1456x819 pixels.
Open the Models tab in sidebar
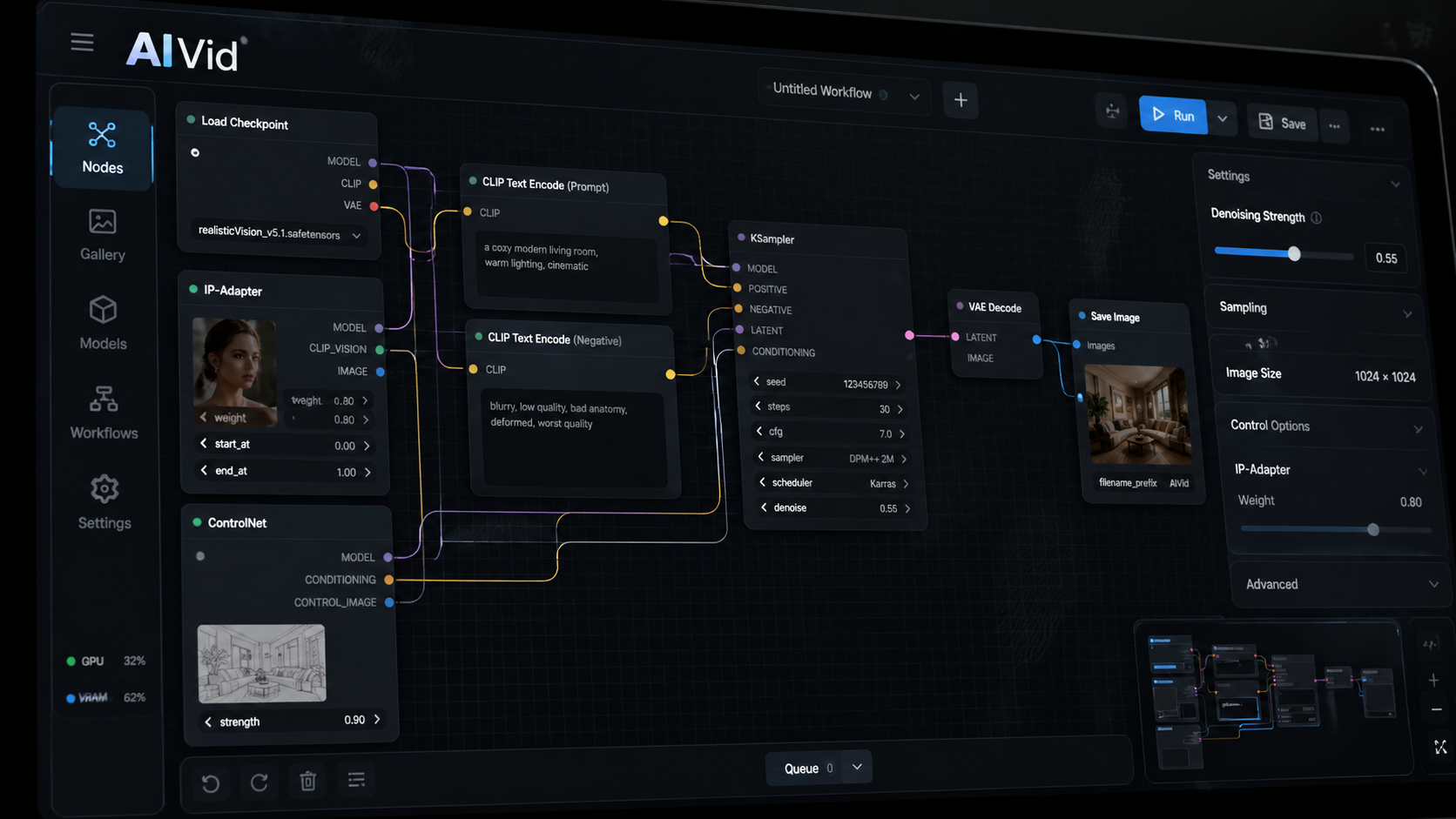103,324
